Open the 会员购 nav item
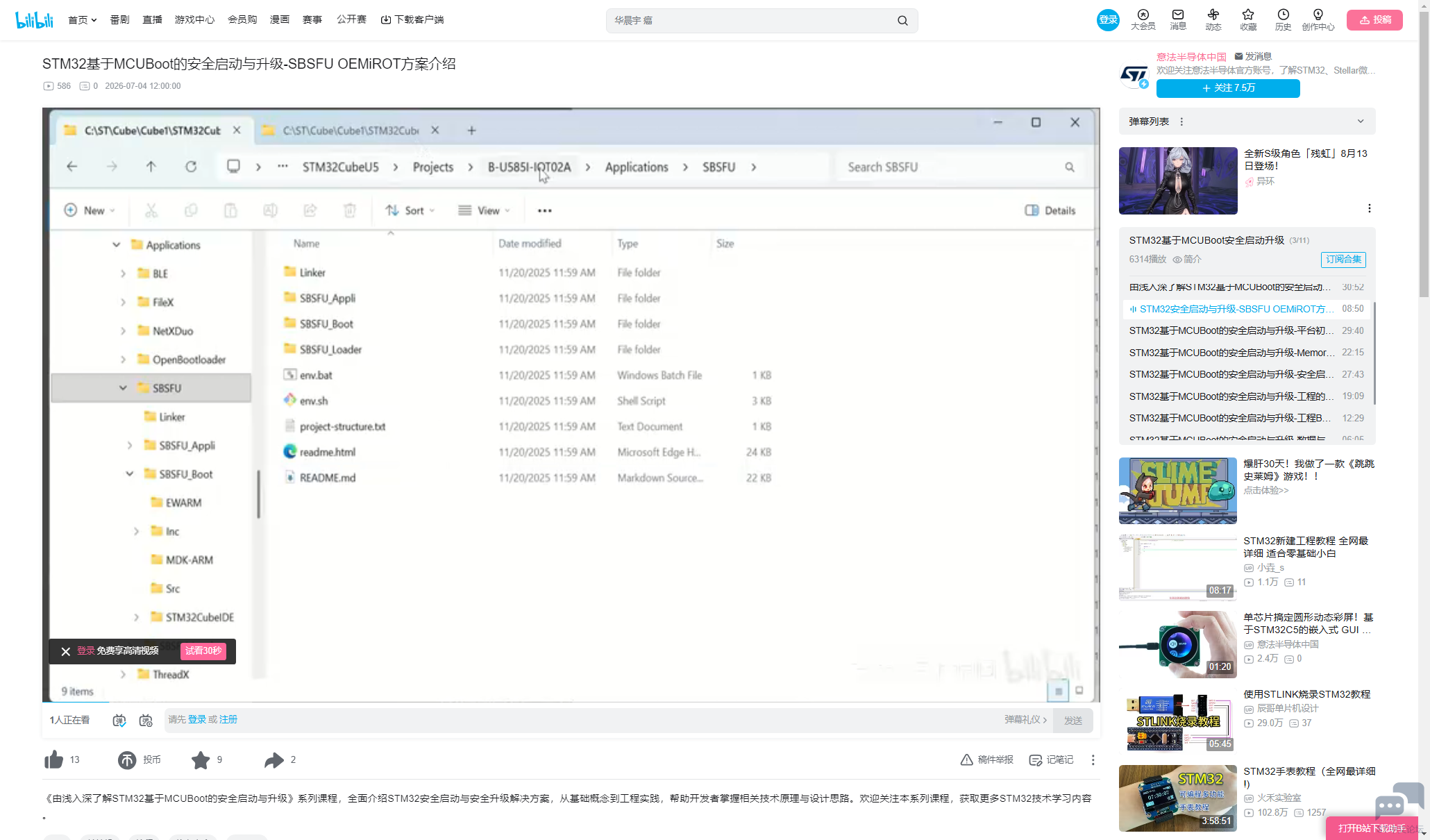This screenshot has width=1430, height=840. pos(242,19)
